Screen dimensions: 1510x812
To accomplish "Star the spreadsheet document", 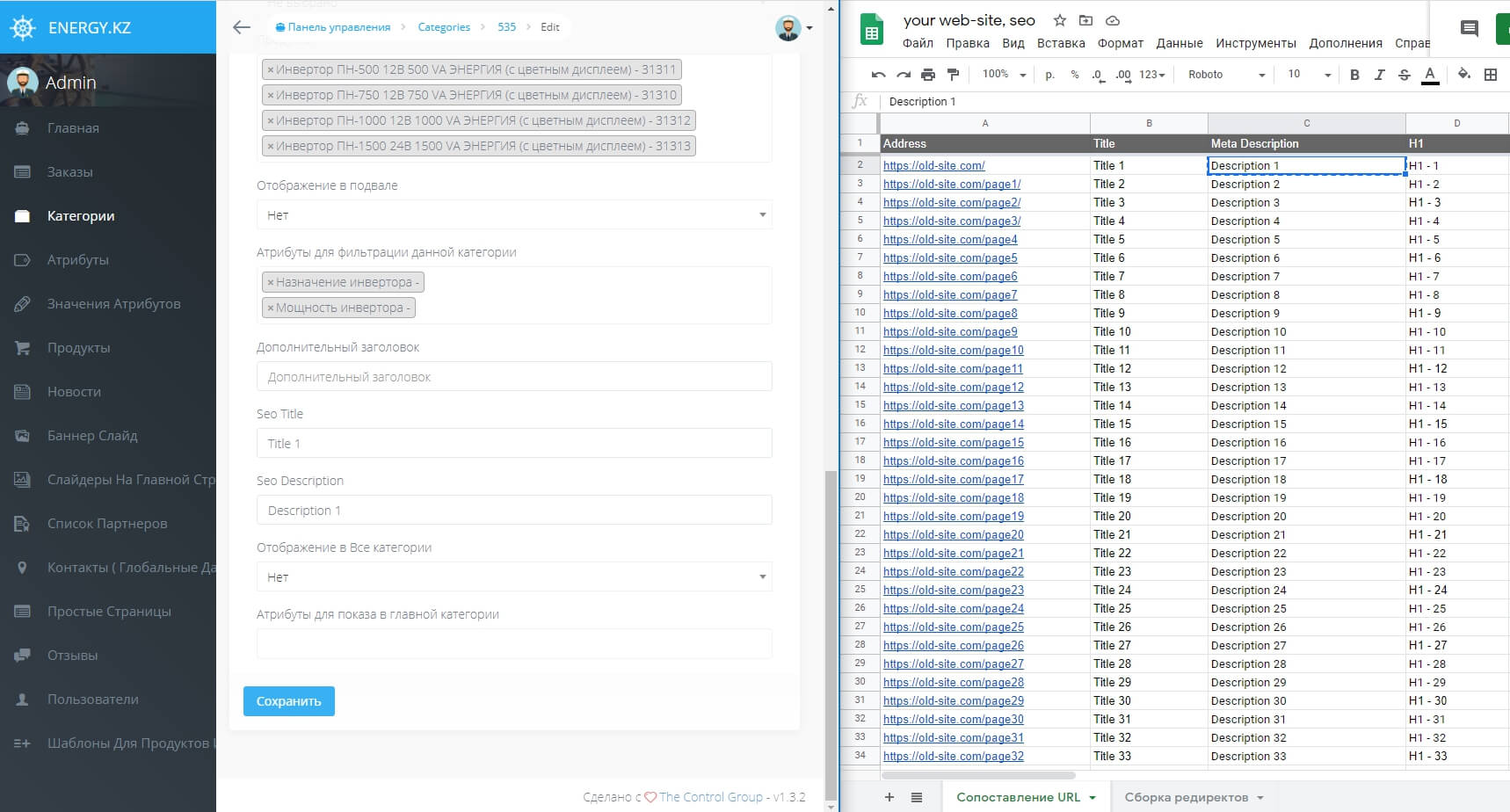I will [x=1060, y=20].
